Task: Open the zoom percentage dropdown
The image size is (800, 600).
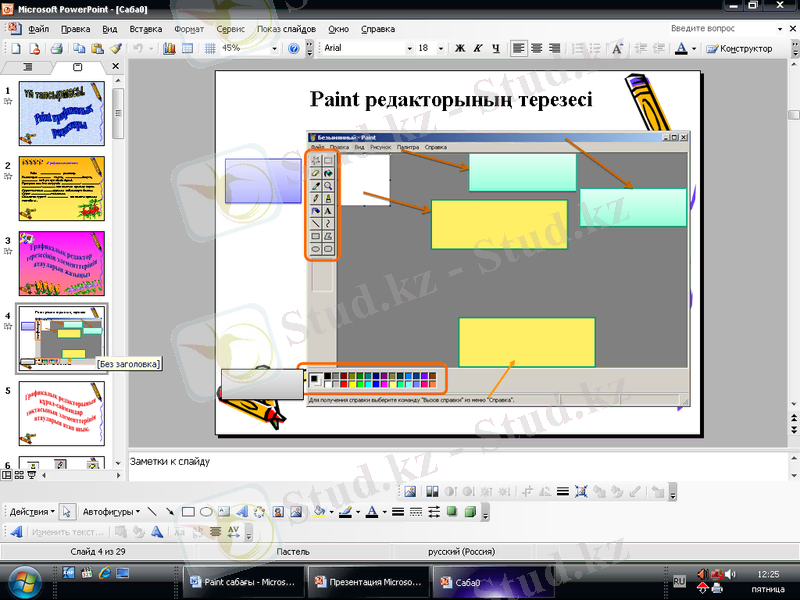Action: (x=274, y=48)
